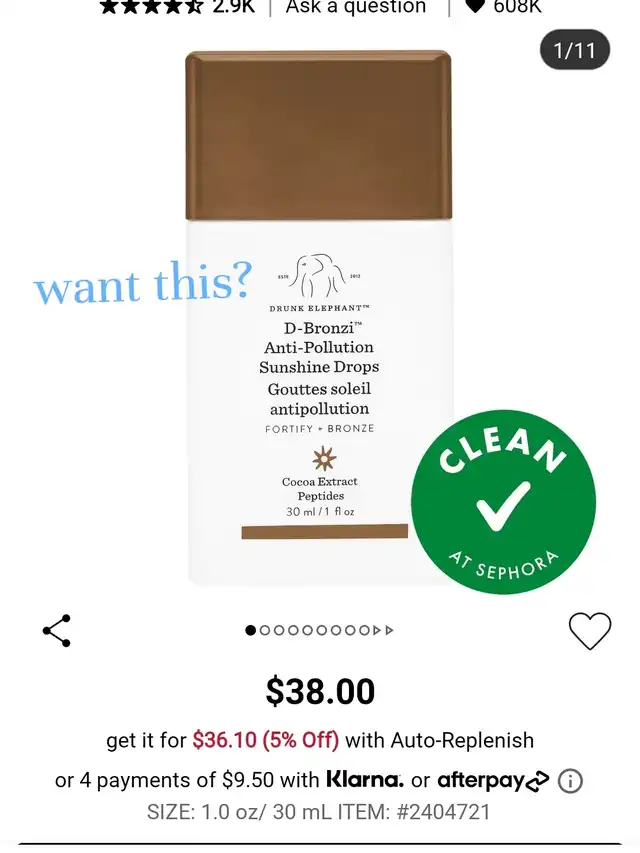Viewport: 640px width, 853px height.
Task: Select the filled first carousel dot
Action: tap(250, 631)
